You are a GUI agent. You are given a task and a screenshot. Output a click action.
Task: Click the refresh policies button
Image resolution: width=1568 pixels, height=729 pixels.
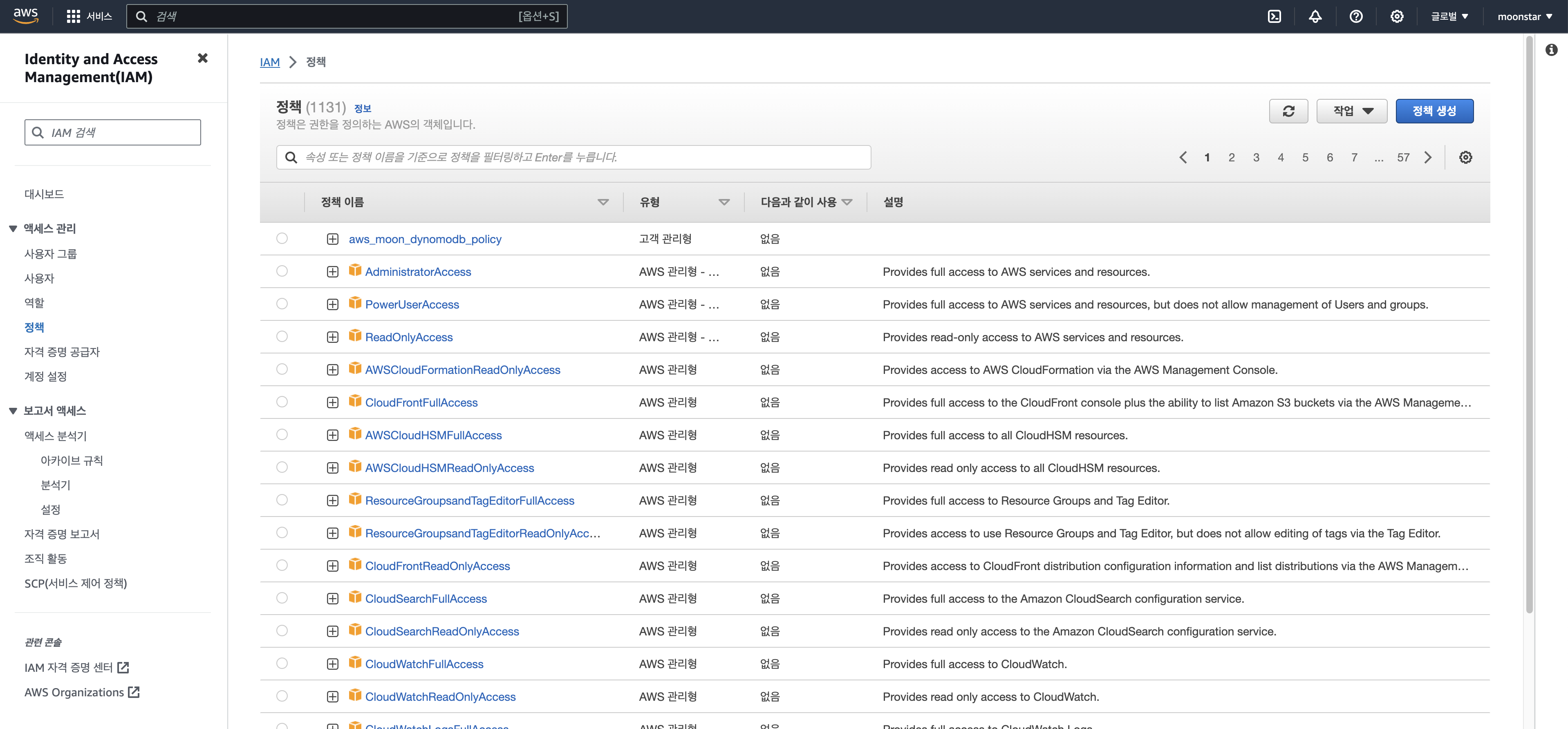coord(1288,112)
